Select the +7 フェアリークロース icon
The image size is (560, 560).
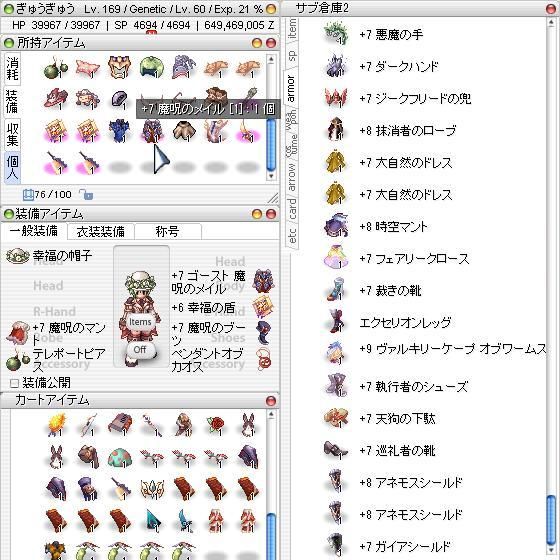click(x=336, y=258)
